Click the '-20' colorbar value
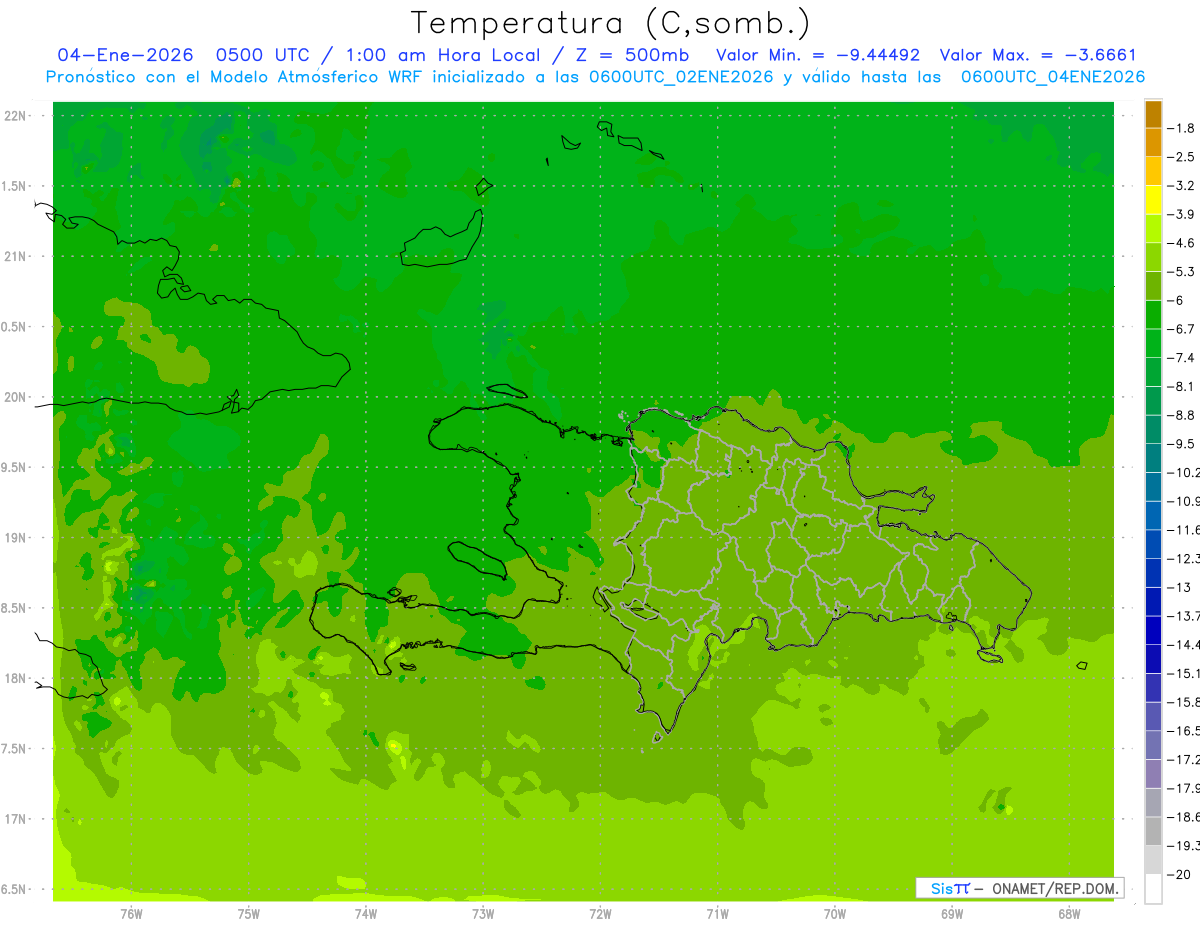 coord(1178,874)
